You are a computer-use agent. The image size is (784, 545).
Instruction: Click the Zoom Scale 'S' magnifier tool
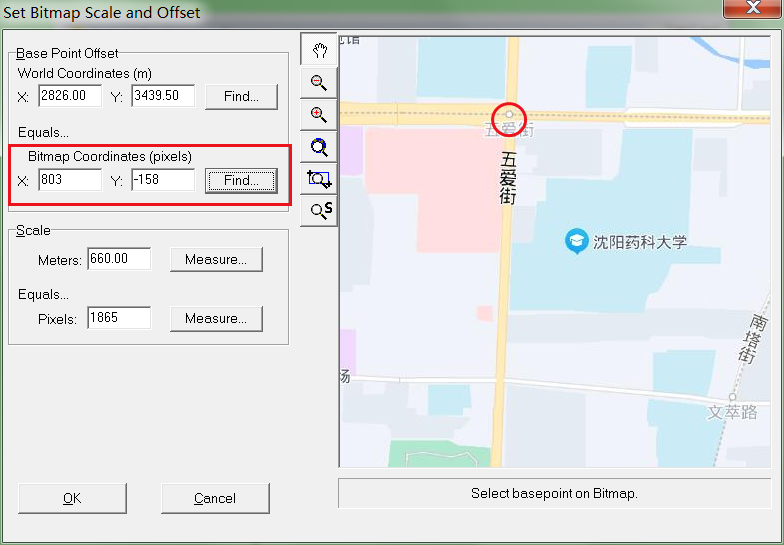click(x=319, y=211)
